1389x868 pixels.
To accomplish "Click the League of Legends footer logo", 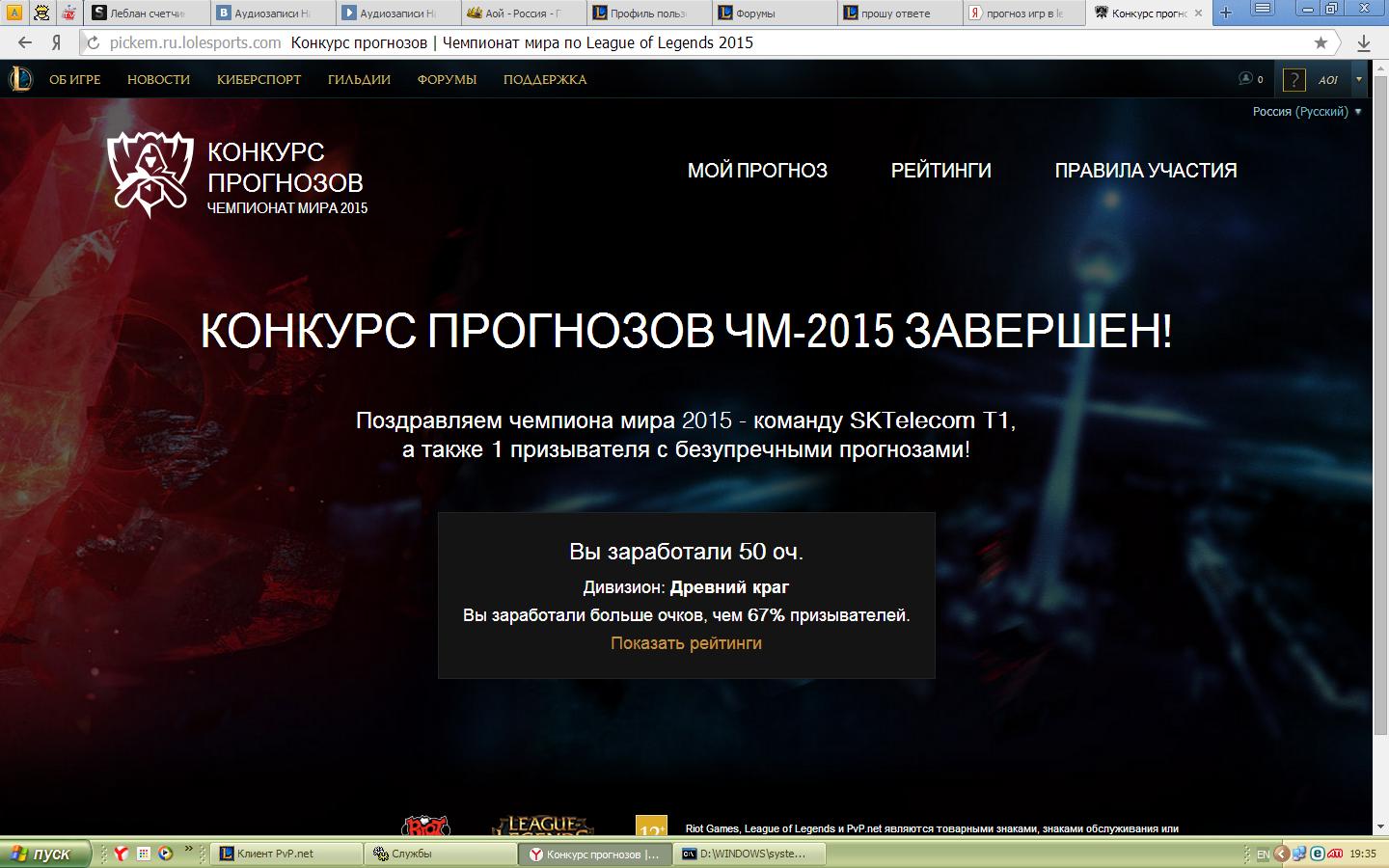I will (542, 826).
